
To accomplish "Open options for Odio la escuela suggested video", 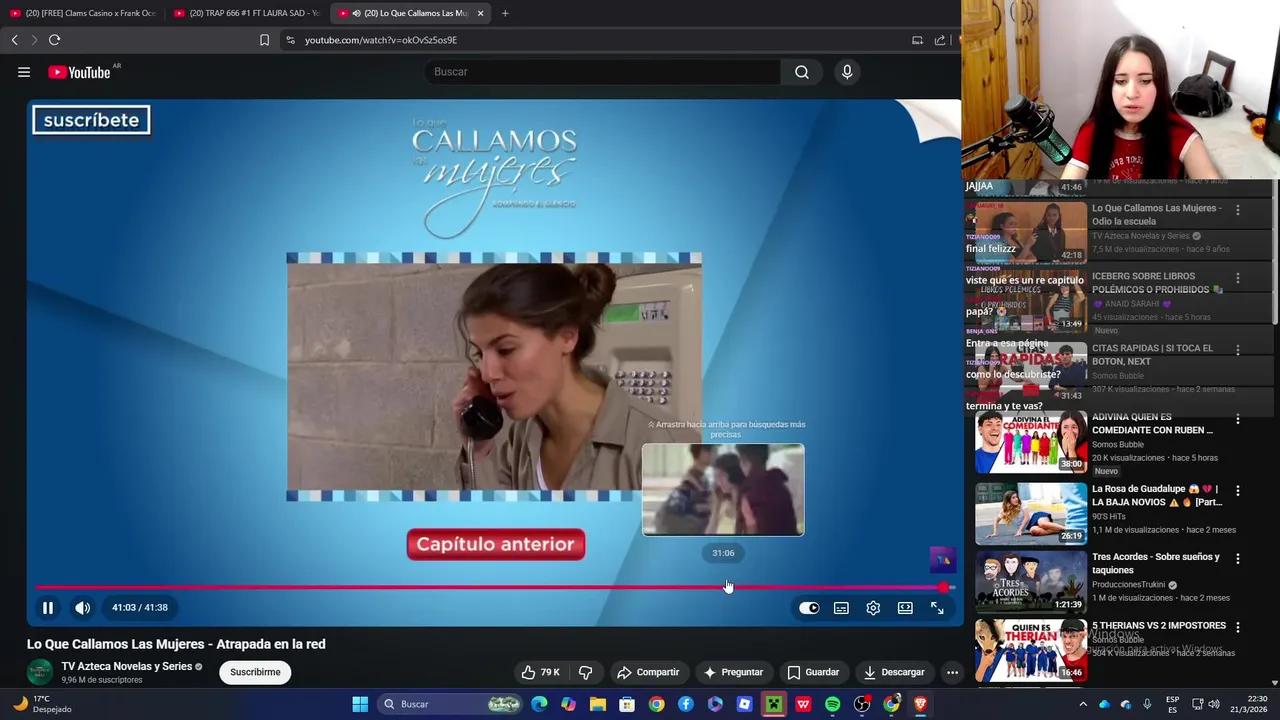I will (1238, 210).
